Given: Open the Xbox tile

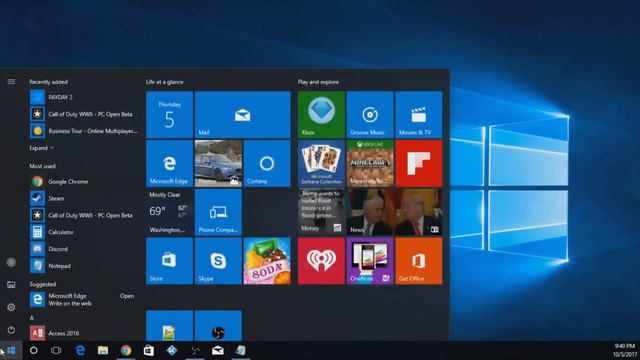Looking at the screenshot, I should coord(321,115).
